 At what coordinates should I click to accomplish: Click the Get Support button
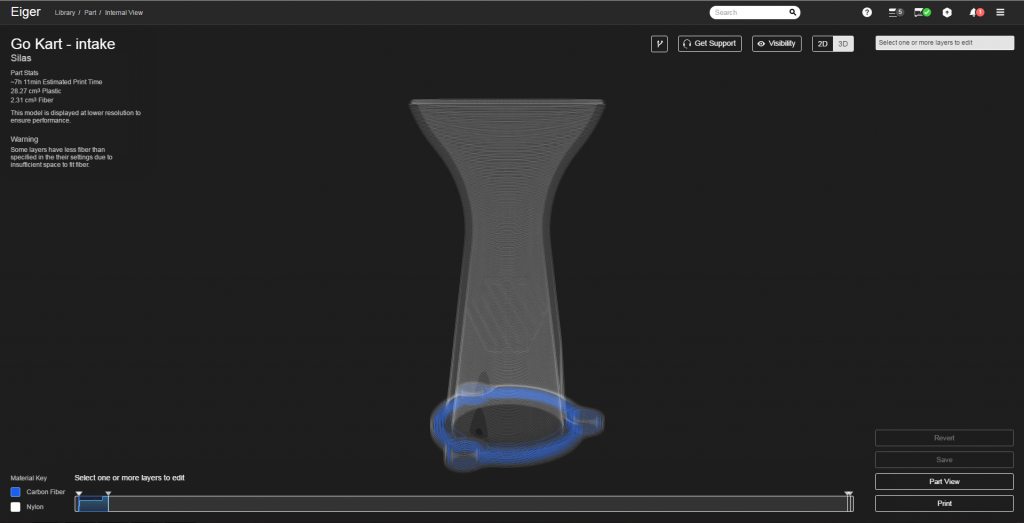coord(709,44)
